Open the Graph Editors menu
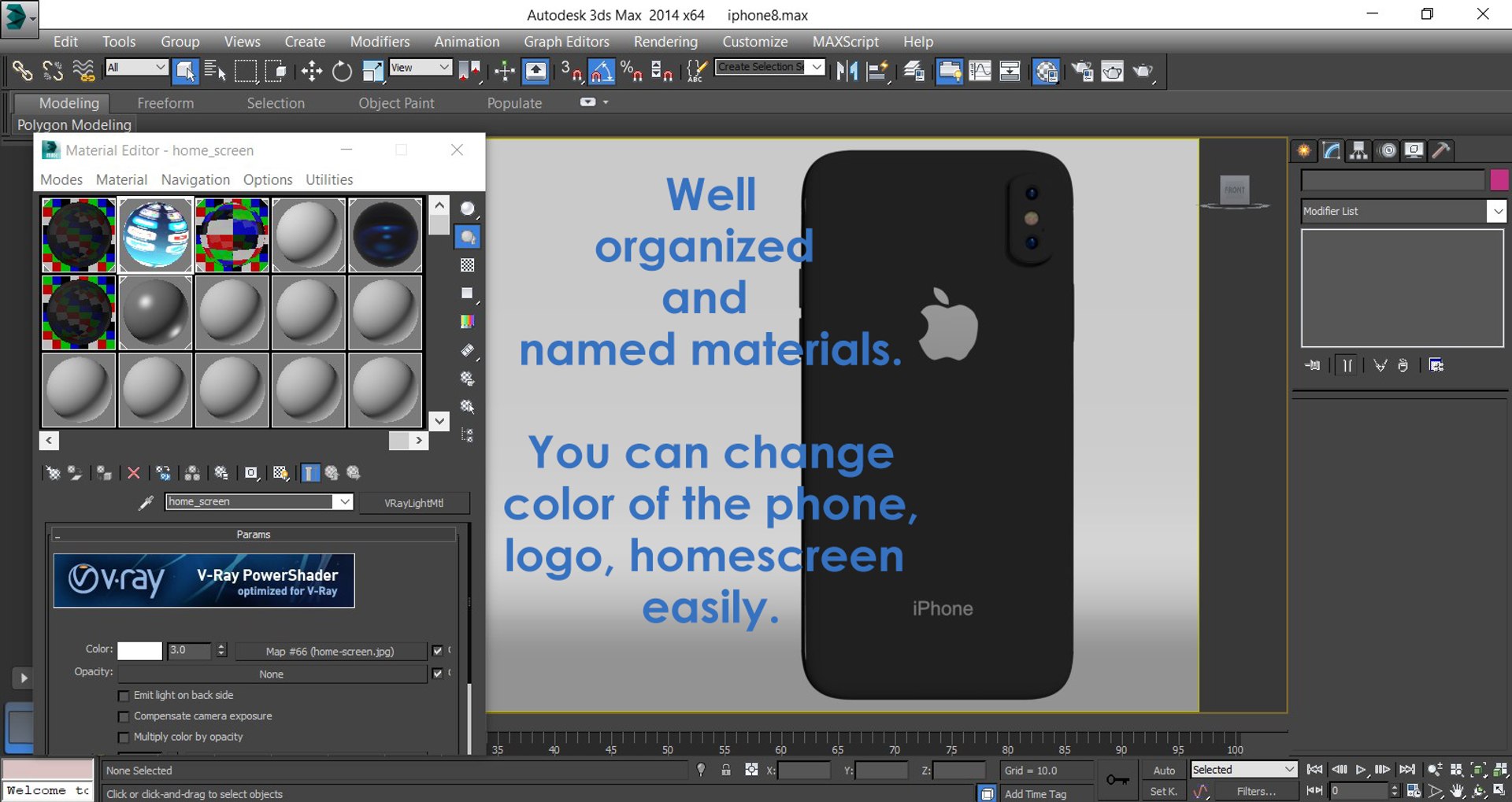 tap(566, 42)
